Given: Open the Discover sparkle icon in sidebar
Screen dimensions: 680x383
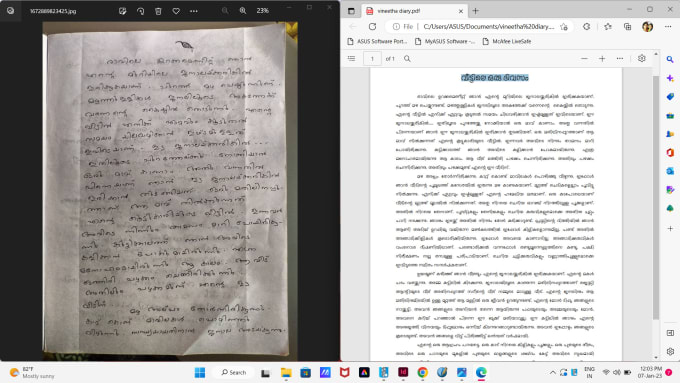Looking at the screenshot, I should pyautogui.click(x=670, y=78).
